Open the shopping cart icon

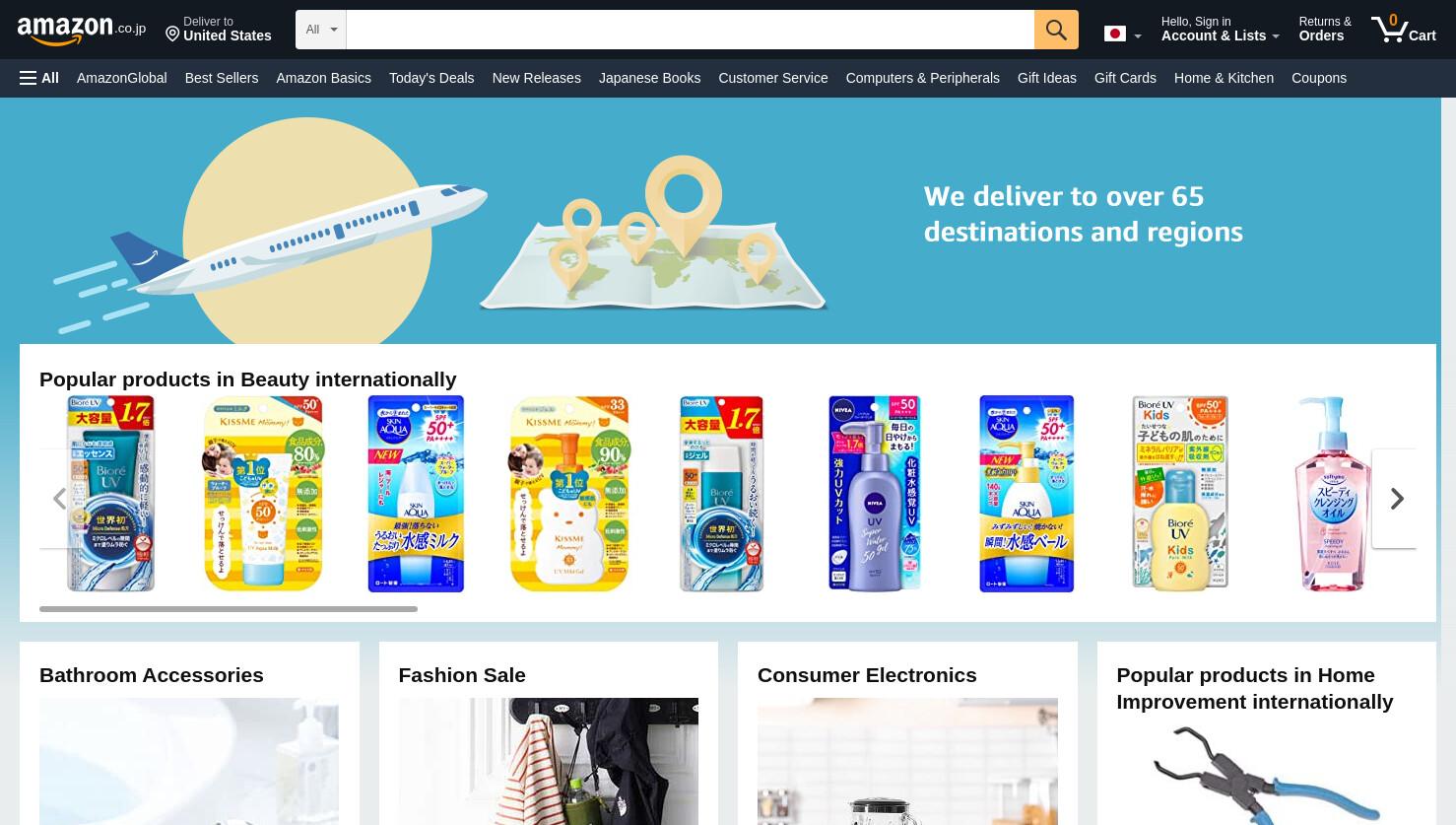point(1403,29)
